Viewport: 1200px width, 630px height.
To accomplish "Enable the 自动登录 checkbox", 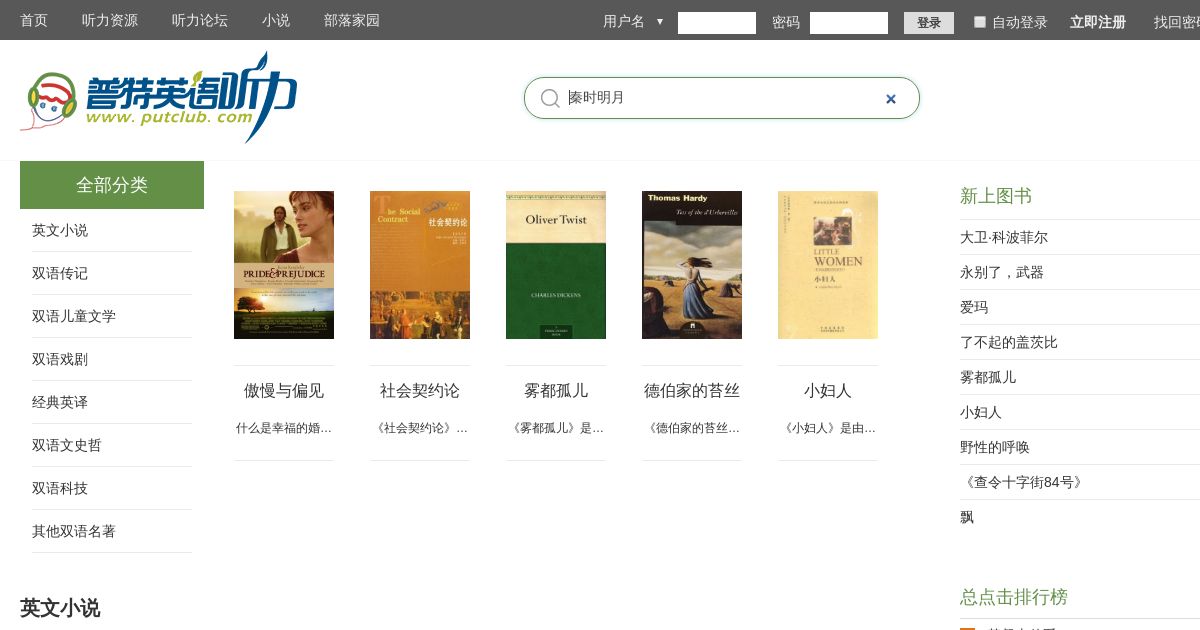I will (980, 22).
